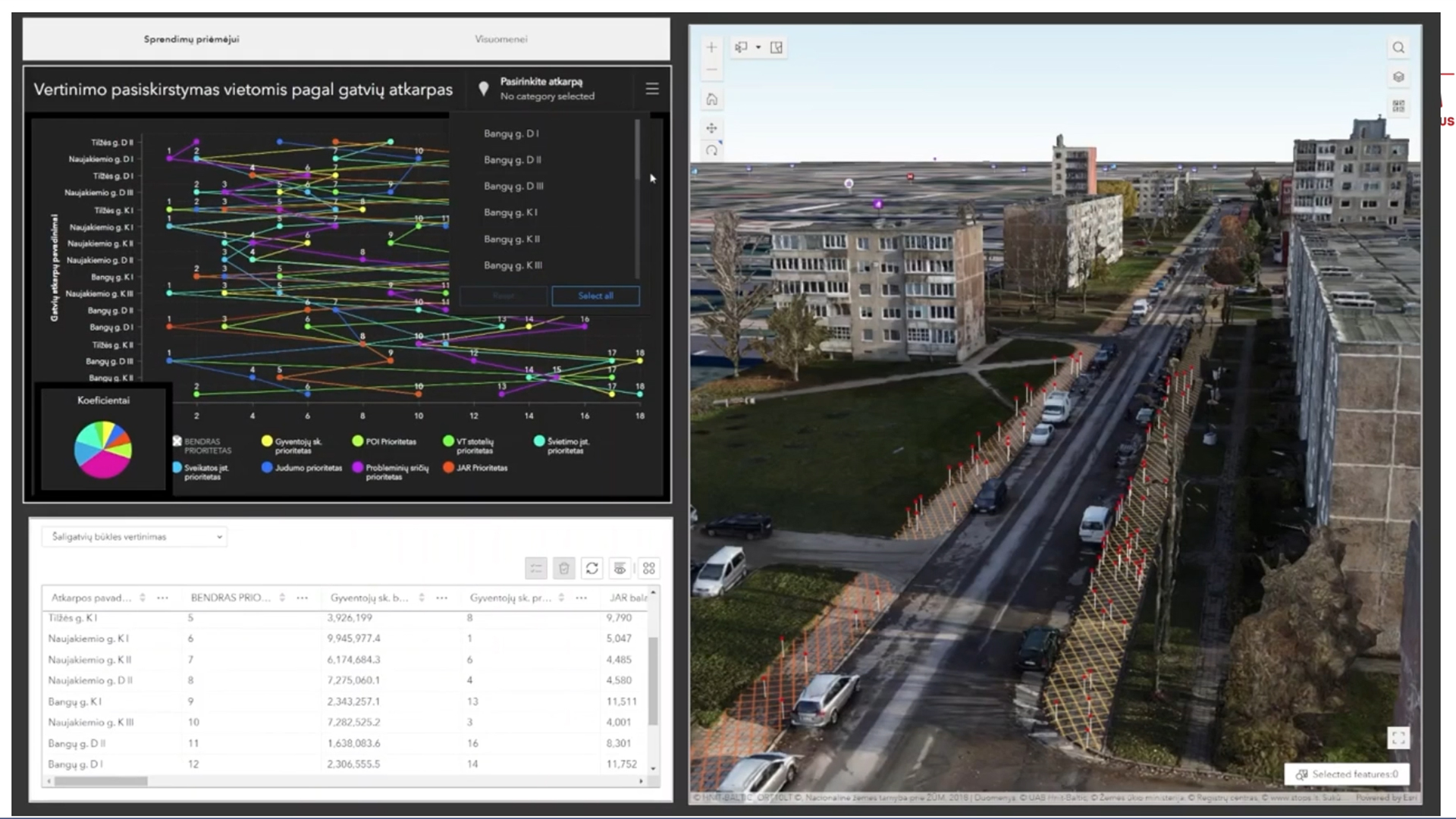Refresh the attribute table

point(592,568)
